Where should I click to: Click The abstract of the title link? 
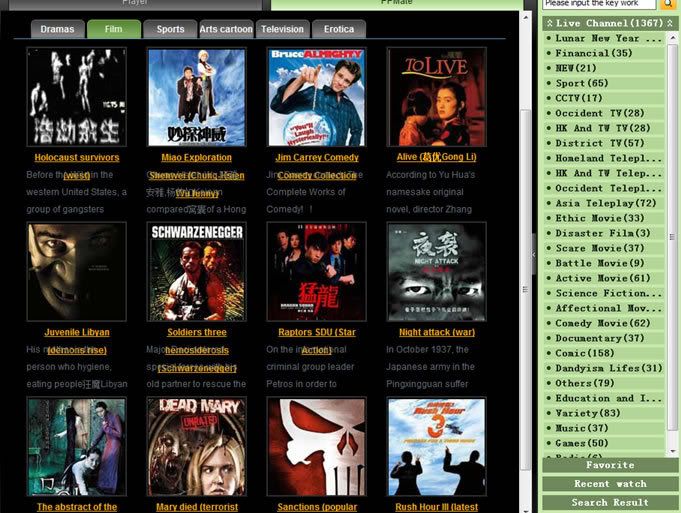(77, 507)
